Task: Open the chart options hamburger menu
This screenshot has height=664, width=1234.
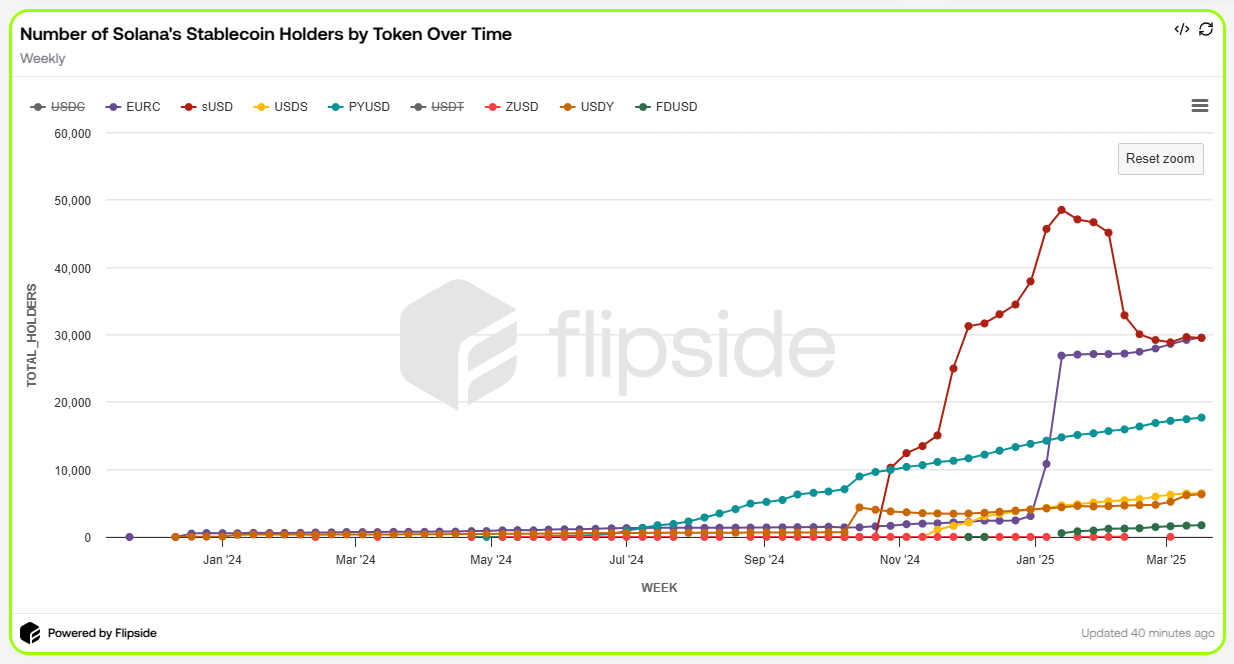Action: (1199, 105)
